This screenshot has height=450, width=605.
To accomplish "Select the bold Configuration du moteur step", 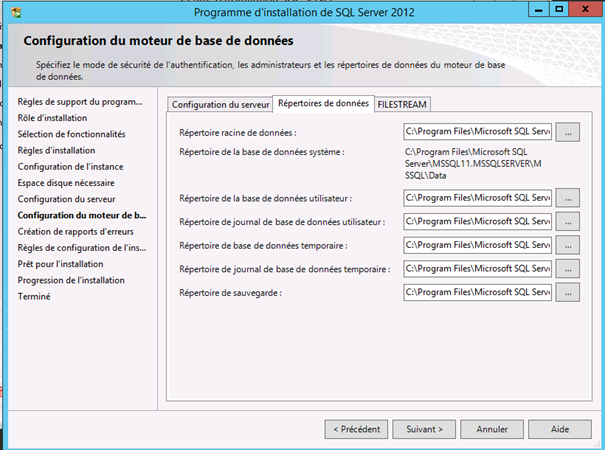I will point(82,215).
